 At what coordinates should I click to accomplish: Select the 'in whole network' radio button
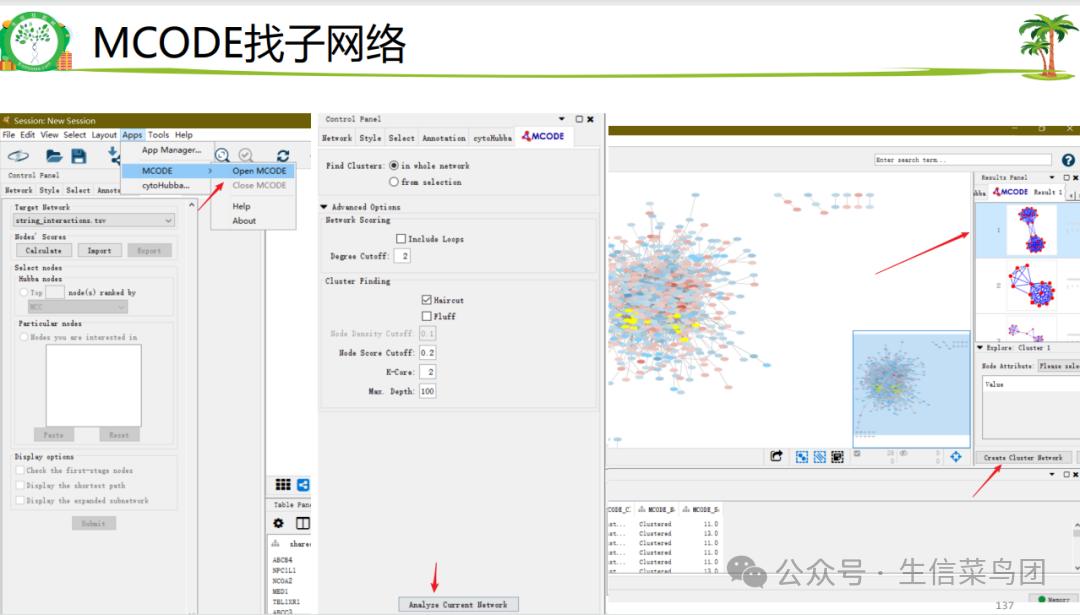point(394,165)
